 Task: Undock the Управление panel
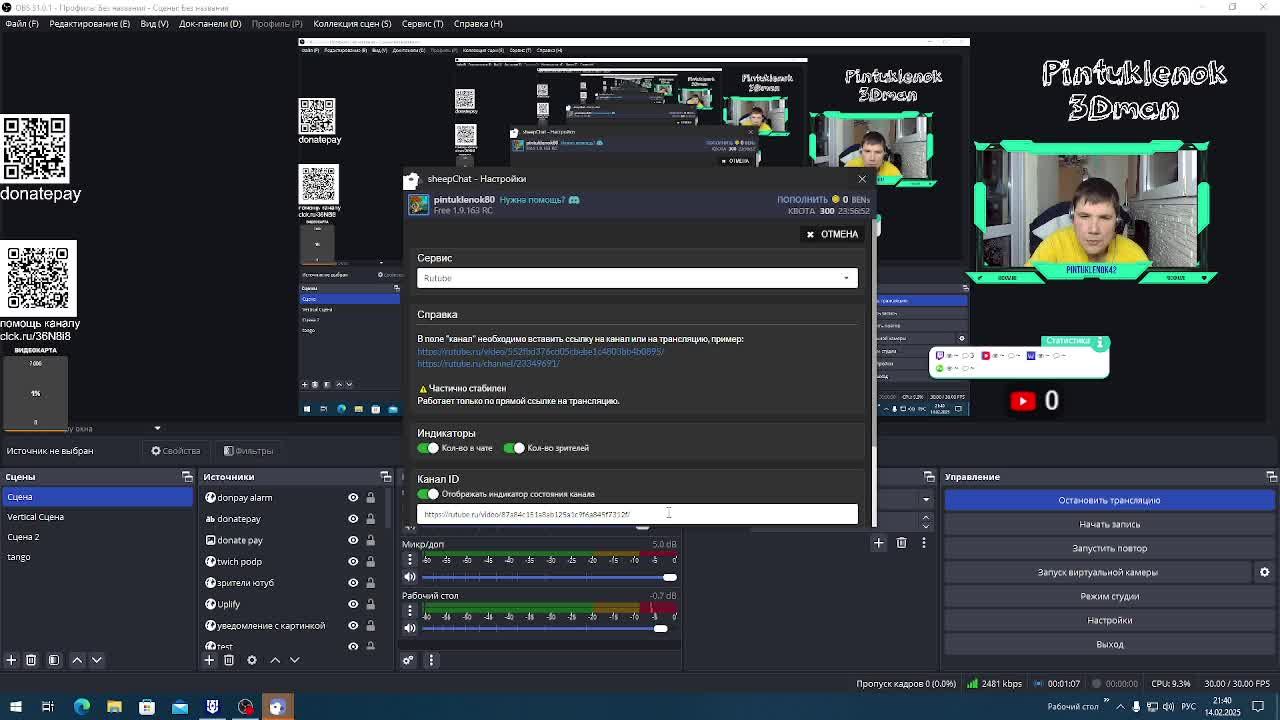pyautogui.click(x=1272, y=477)
